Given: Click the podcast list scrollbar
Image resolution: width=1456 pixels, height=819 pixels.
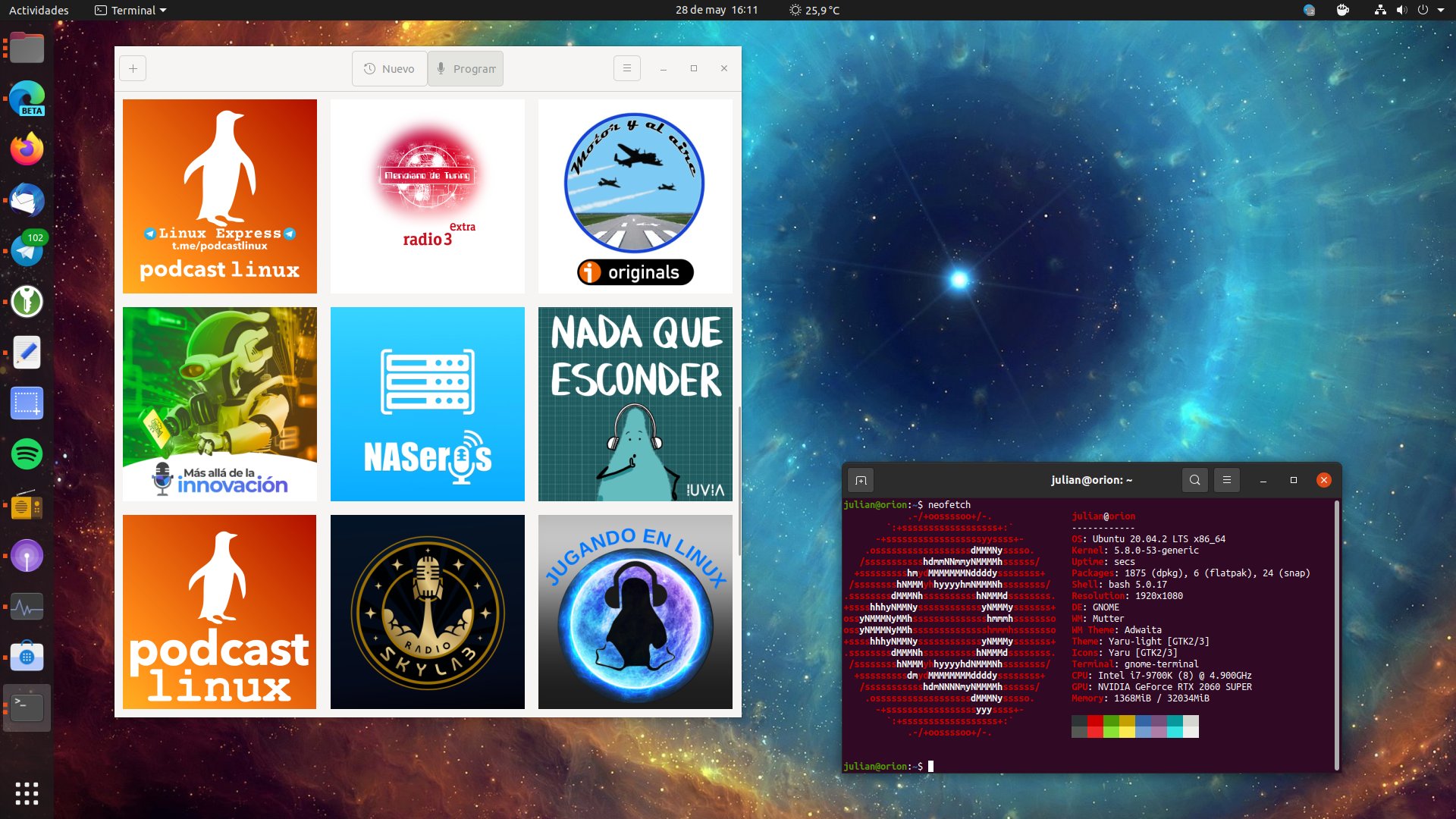Looking at the screenshot, I should pyautogui.click(x=739, y=481).
